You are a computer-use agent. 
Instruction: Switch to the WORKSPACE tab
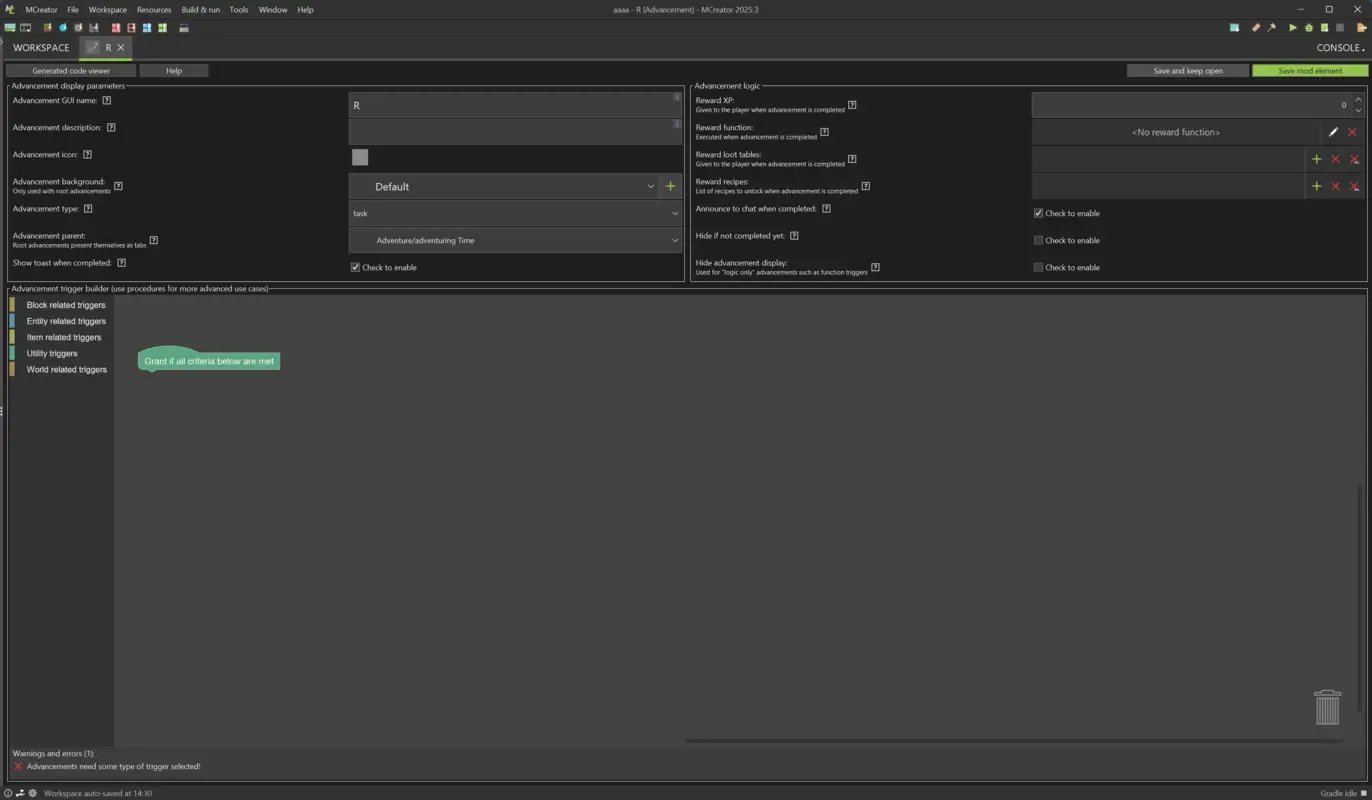click(x=41, y=47)
